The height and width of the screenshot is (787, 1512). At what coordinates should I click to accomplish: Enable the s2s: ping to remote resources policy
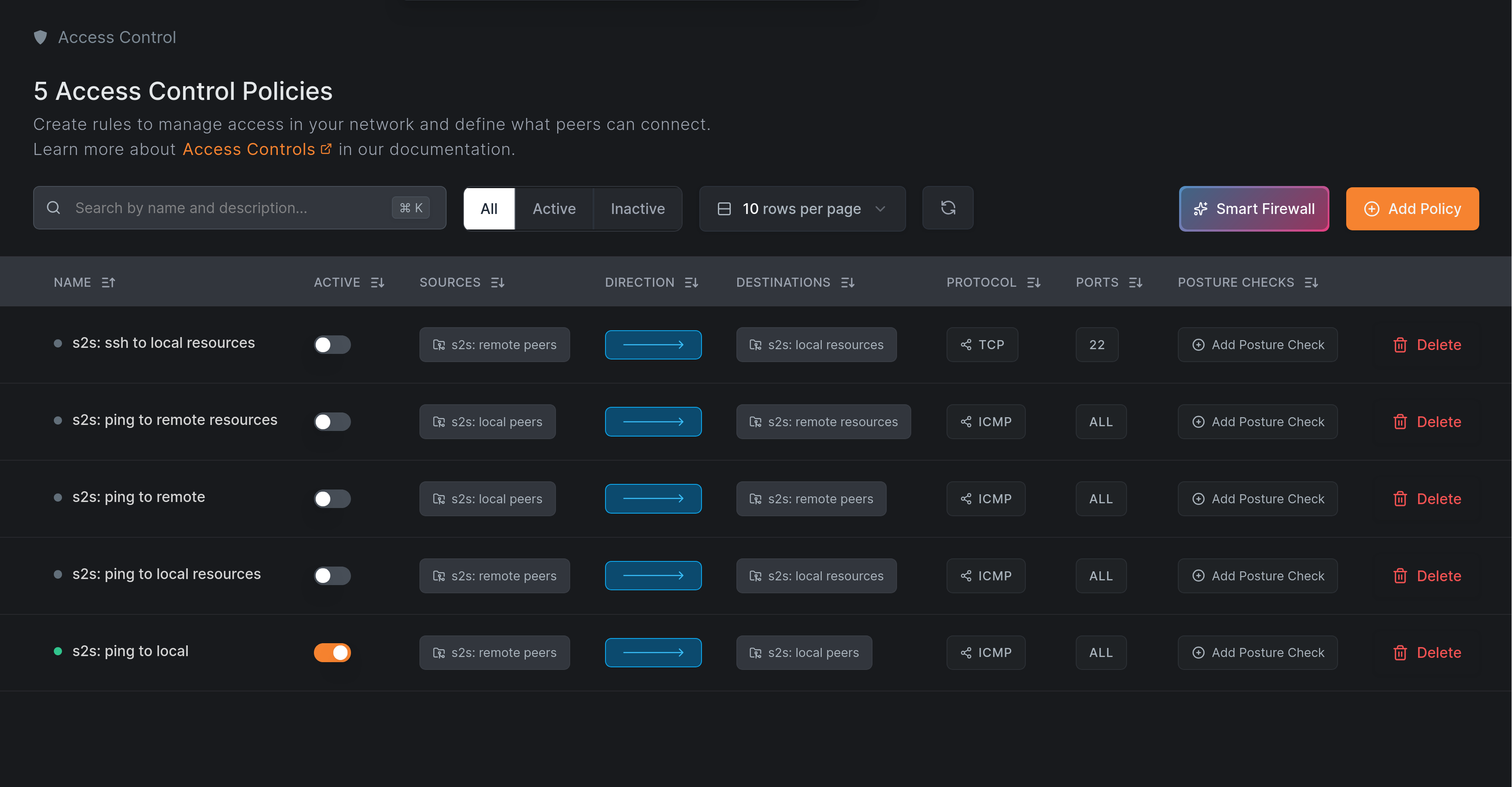(x=332, y=421)
